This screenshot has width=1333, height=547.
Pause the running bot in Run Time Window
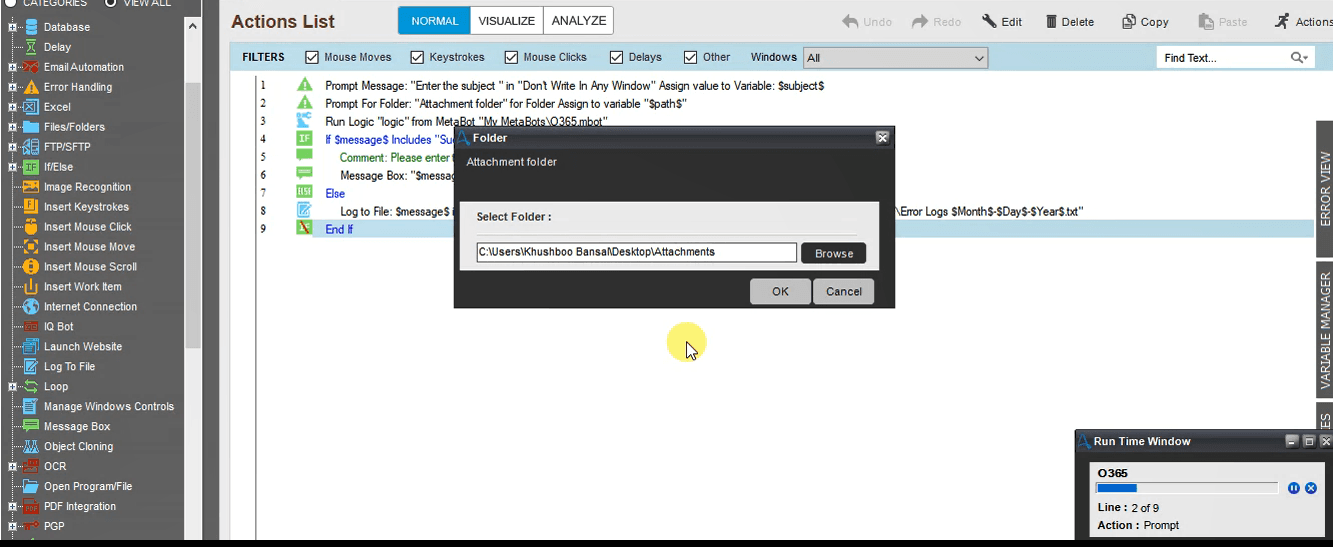click(x=1294, y=488)
